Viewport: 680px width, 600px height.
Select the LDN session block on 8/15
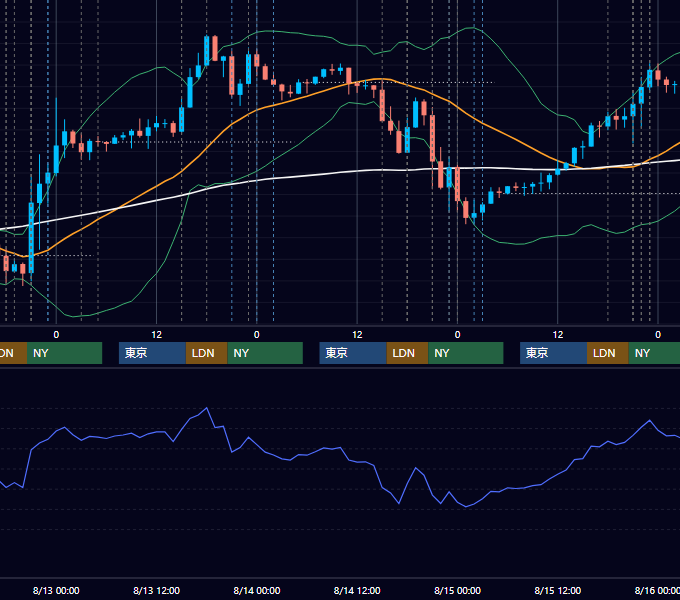pos(608,353)
